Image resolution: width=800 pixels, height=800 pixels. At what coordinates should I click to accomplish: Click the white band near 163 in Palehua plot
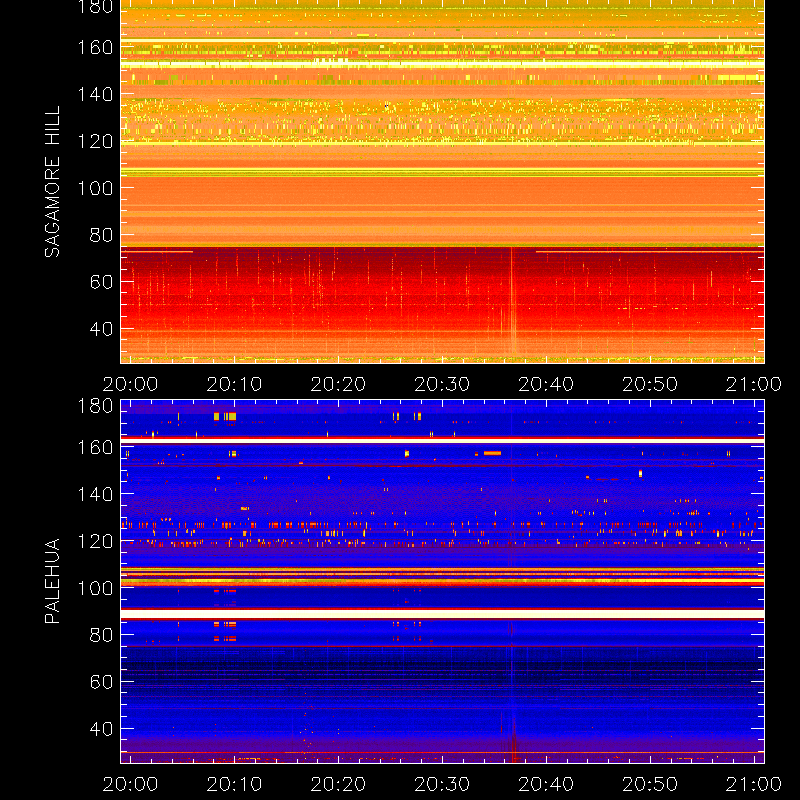(x=442, y=441)
